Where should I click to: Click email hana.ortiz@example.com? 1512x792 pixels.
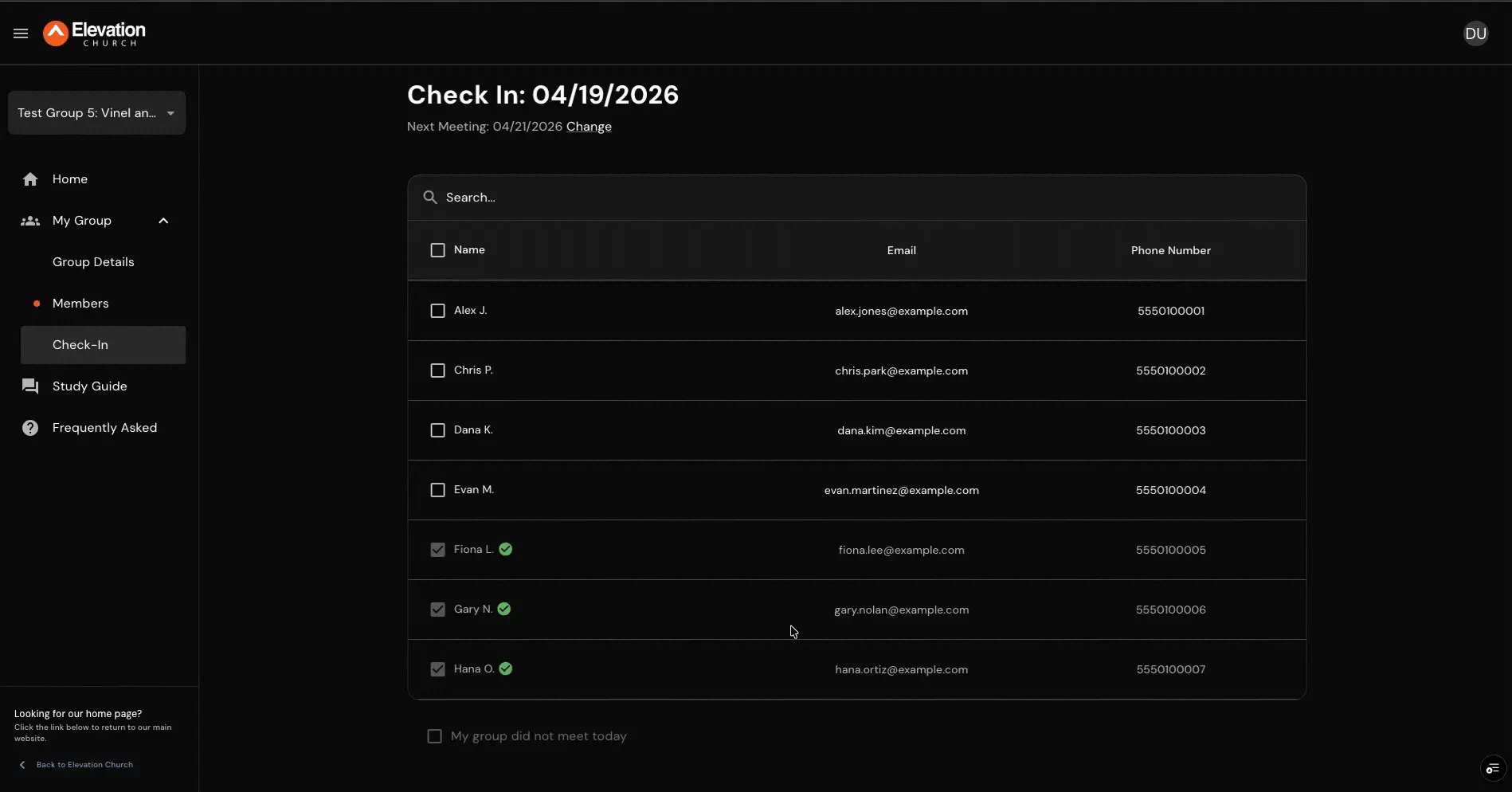[902, 669]
